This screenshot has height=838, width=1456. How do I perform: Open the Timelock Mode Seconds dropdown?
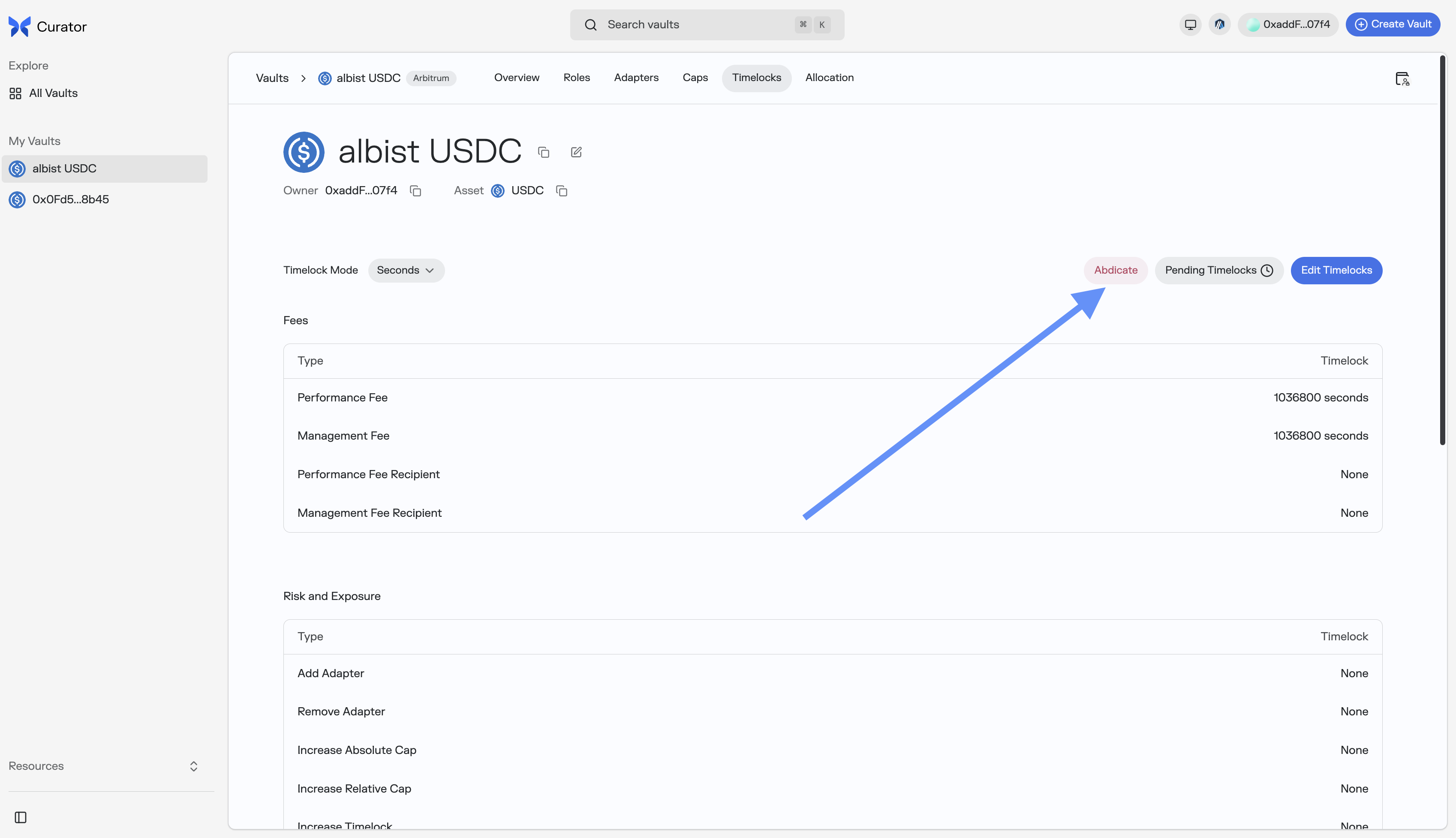pyautogui.click(x=406, y=271)
